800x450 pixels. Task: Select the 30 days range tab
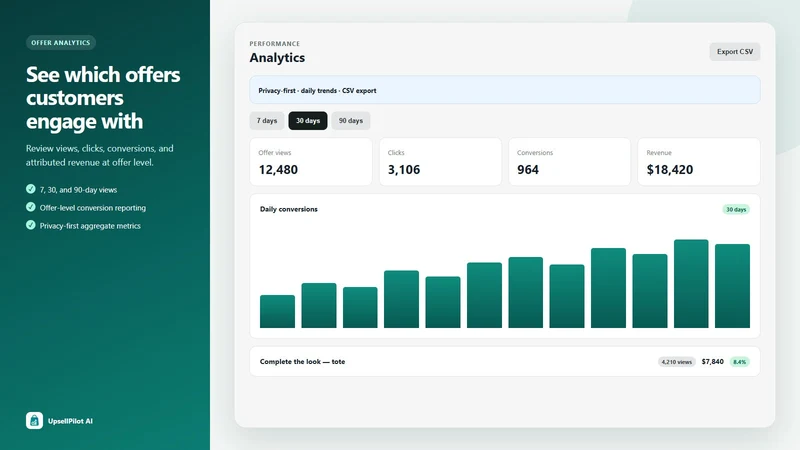click(x=308, y=121)
